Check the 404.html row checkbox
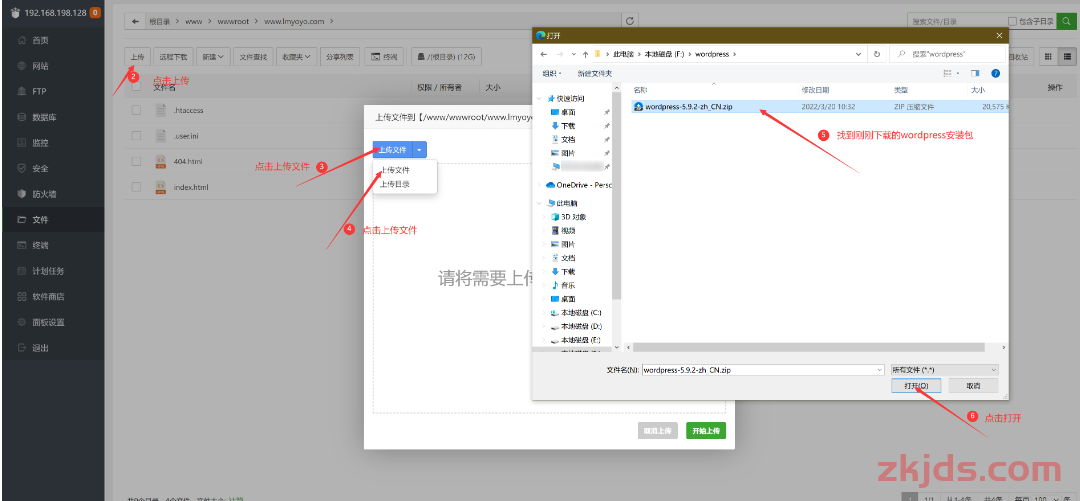1080x501 pixels. 136,161
